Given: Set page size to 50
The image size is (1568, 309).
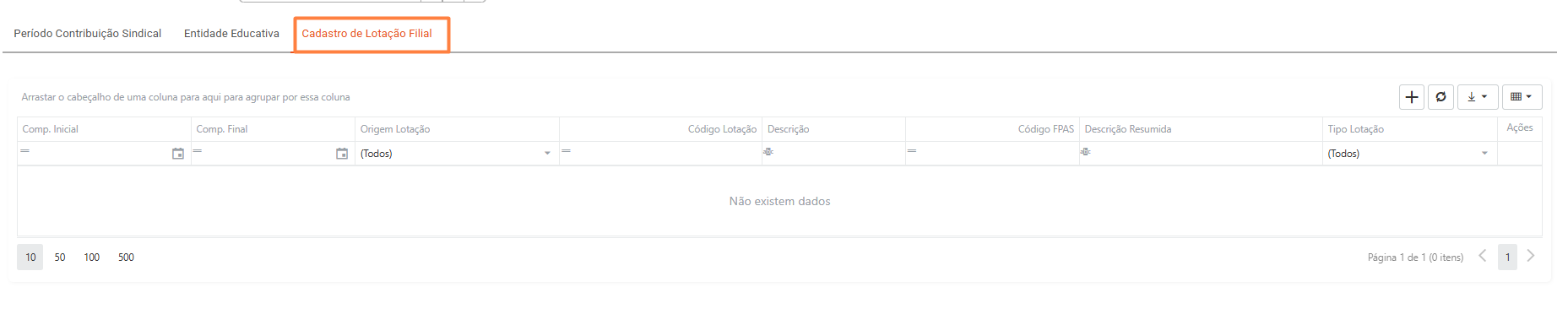Looking at the screenshot, I should pos(60,257).
